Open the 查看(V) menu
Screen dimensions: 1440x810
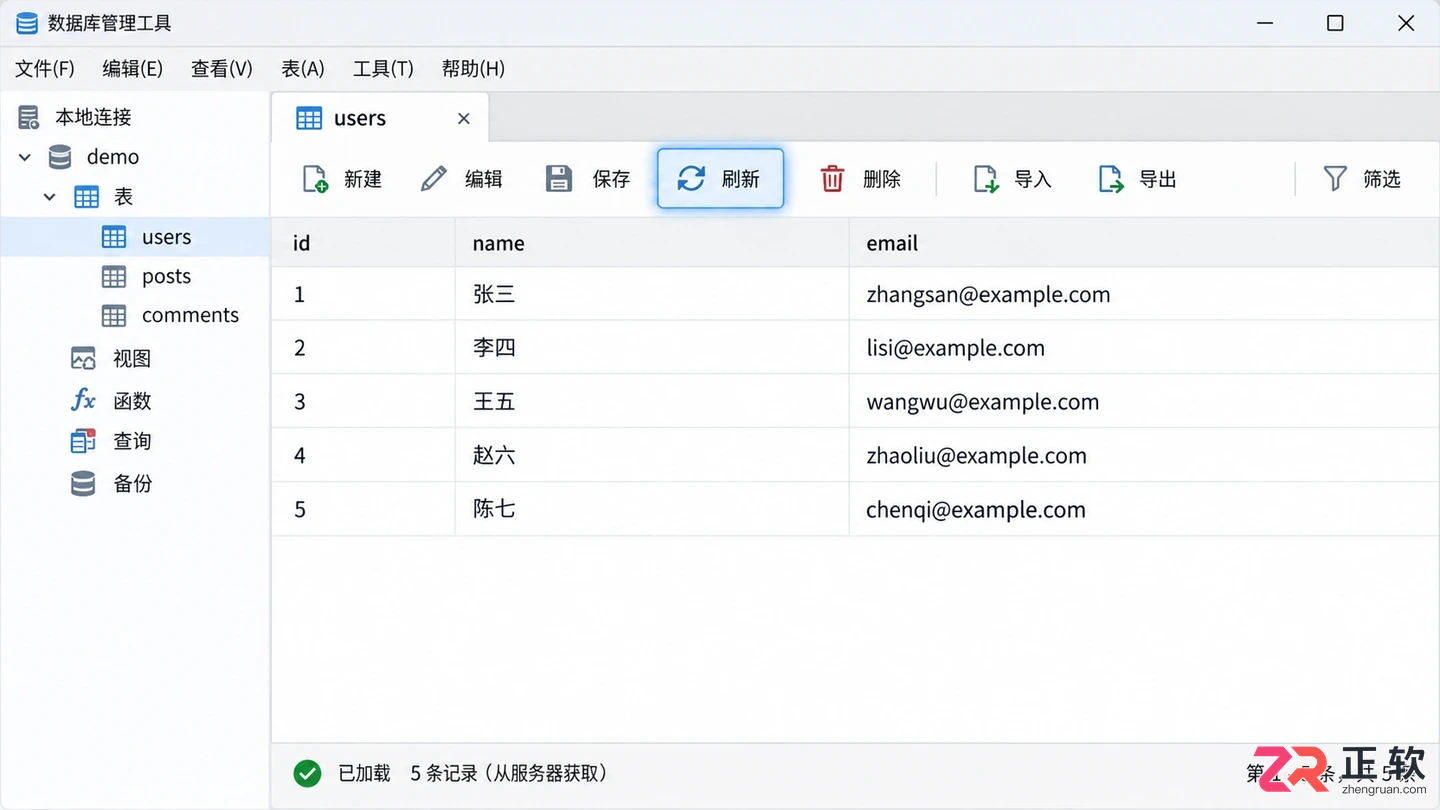click(x=222, y=68)
